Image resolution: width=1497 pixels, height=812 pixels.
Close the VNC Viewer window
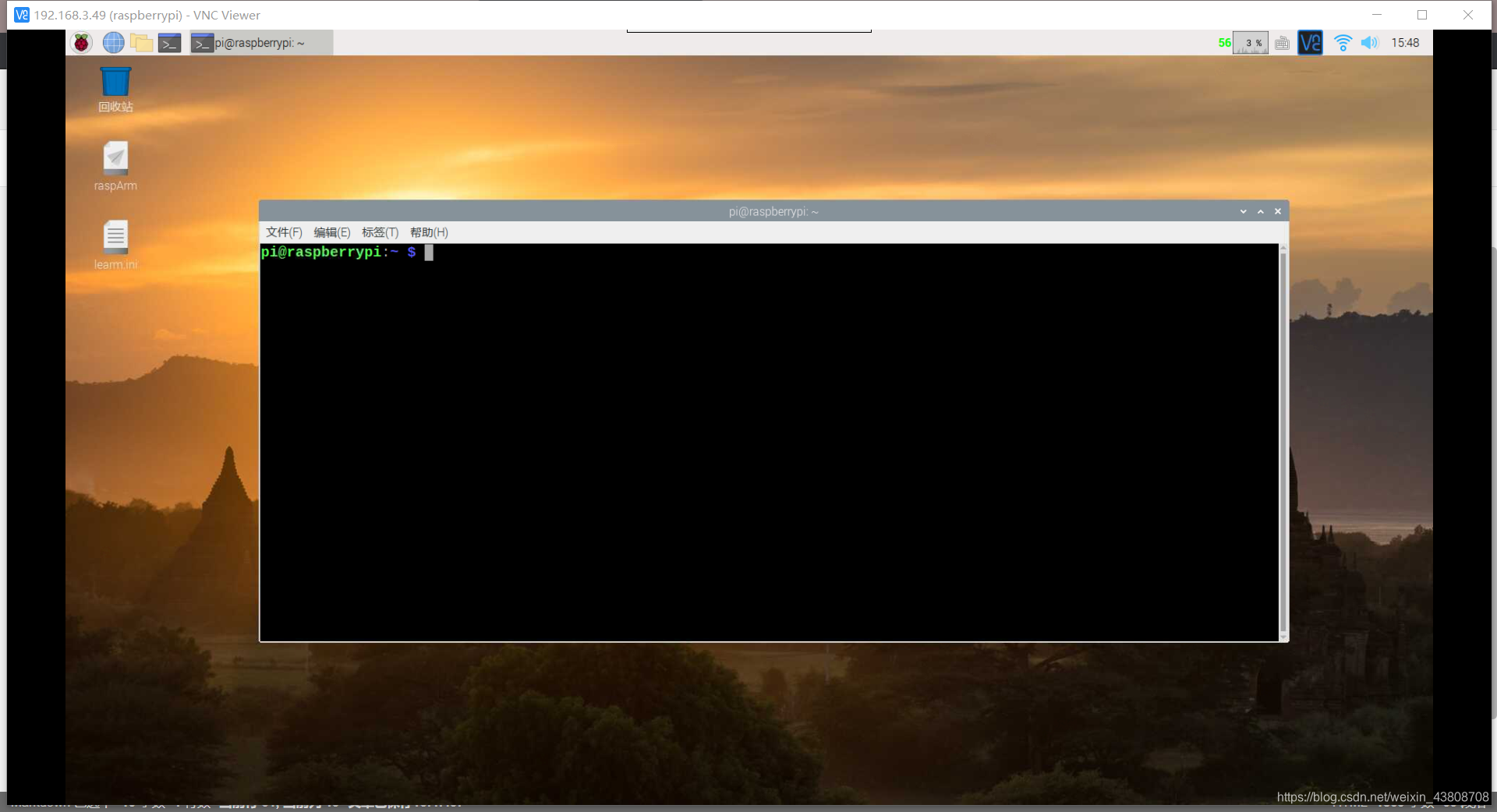pos(1468,15)
